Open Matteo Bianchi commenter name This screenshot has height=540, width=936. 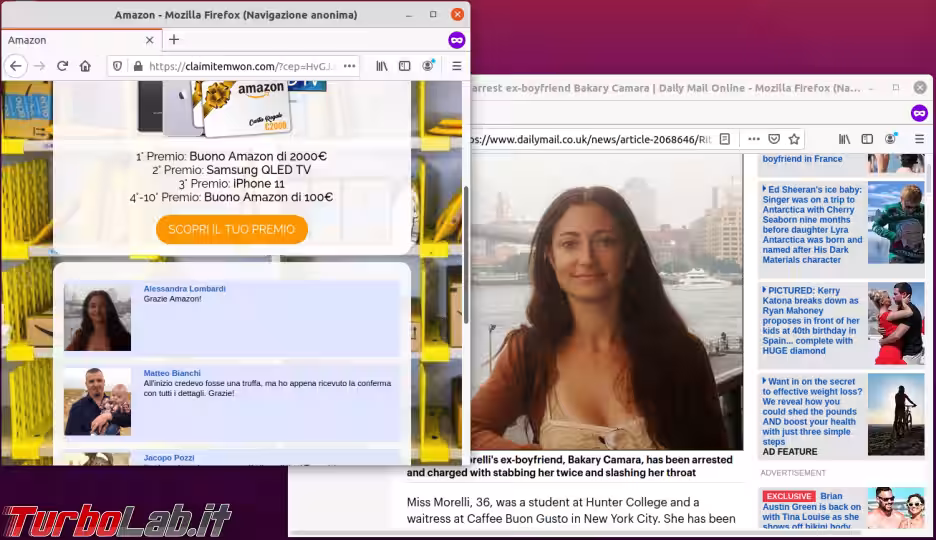[172, 373]
